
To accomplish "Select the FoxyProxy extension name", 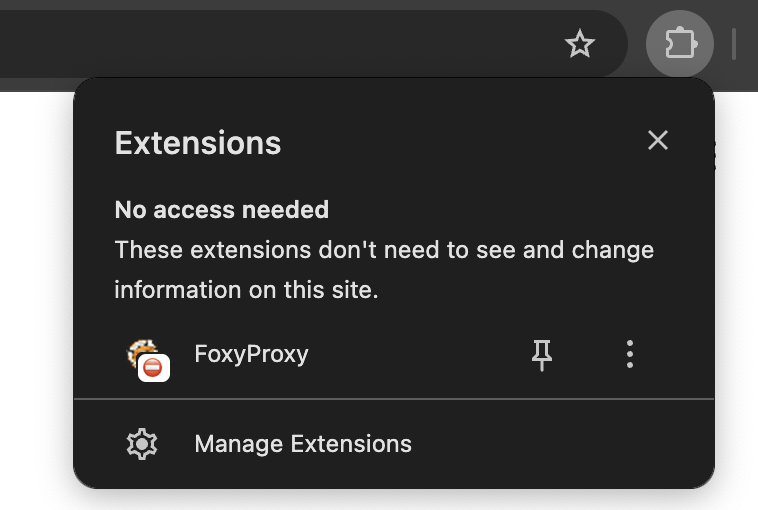I will [x=251, y=354].
